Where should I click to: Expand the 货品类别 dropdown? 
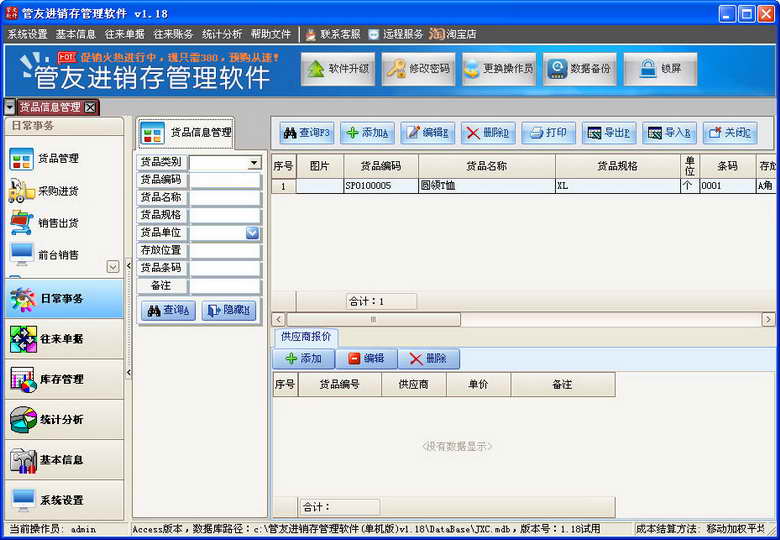click(x=254, y=162)
